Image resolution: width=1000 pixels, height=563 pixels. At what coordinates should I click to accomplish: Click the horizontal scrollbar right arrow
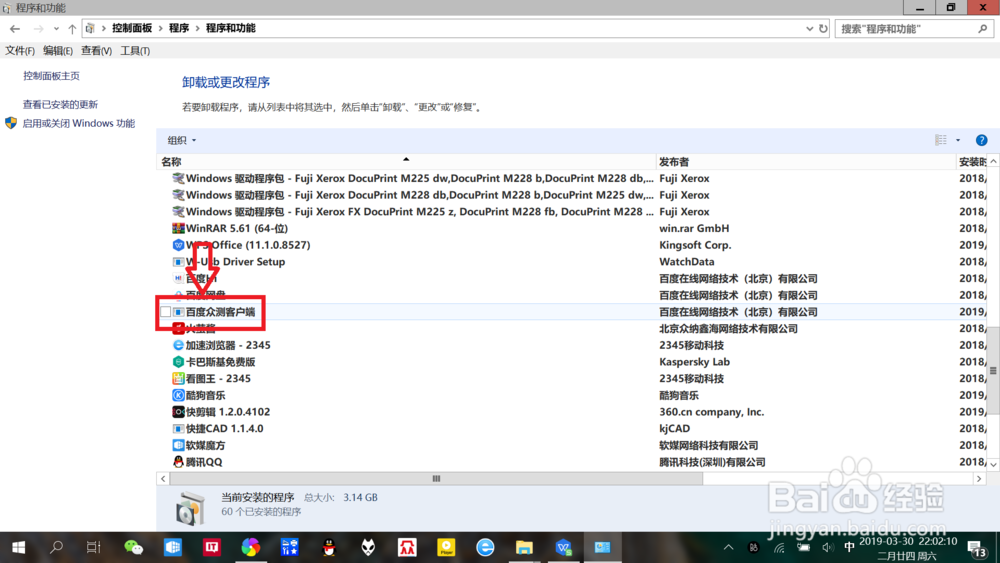tap(980, 479)
